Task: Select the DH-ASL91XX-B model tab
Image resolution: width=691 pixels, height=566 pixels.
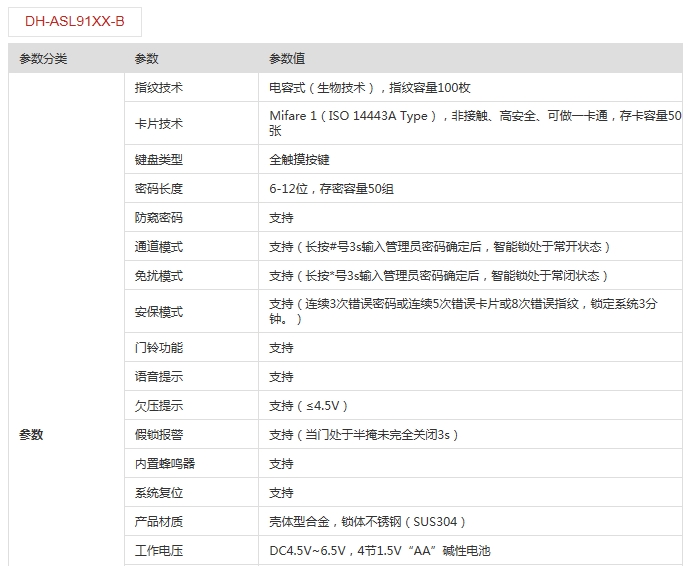Action: click(x=75, y=22)
